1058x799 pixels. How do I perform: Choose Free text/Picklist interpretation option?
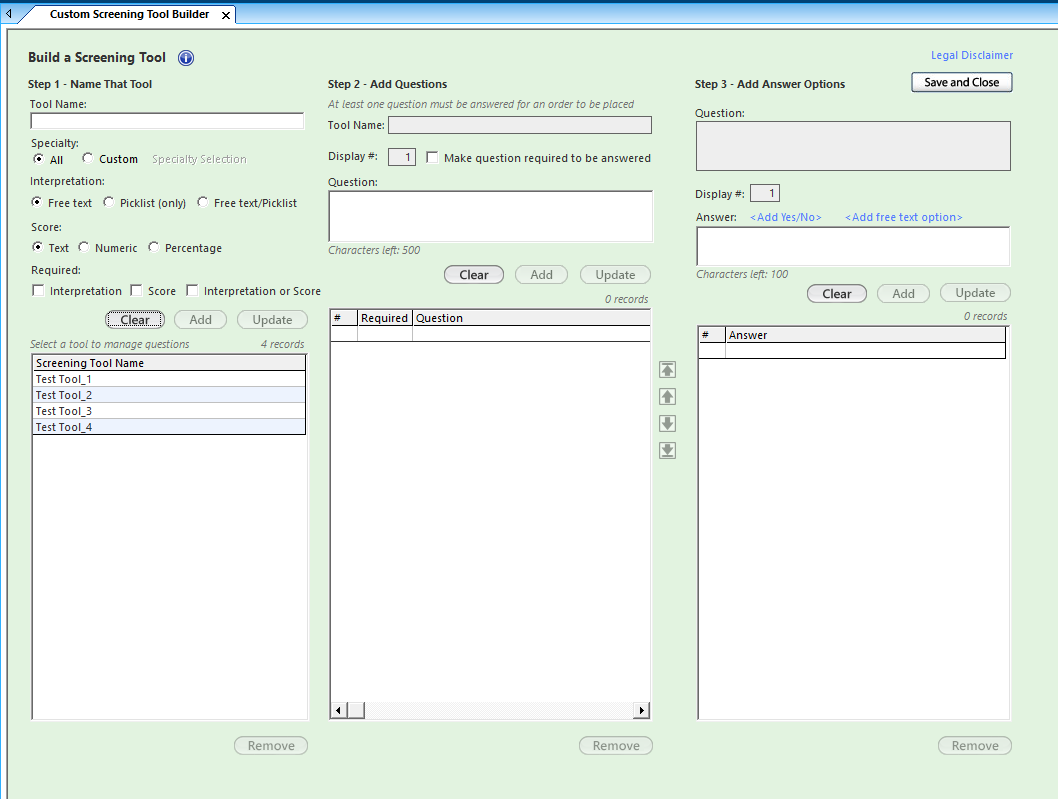click(202, 202)
